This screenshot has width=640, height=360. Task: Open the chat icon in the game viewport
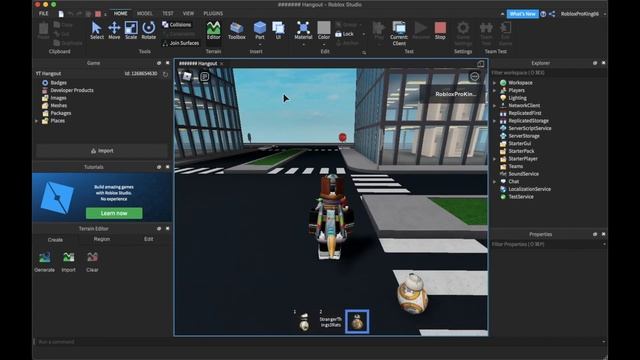[204, 76]
